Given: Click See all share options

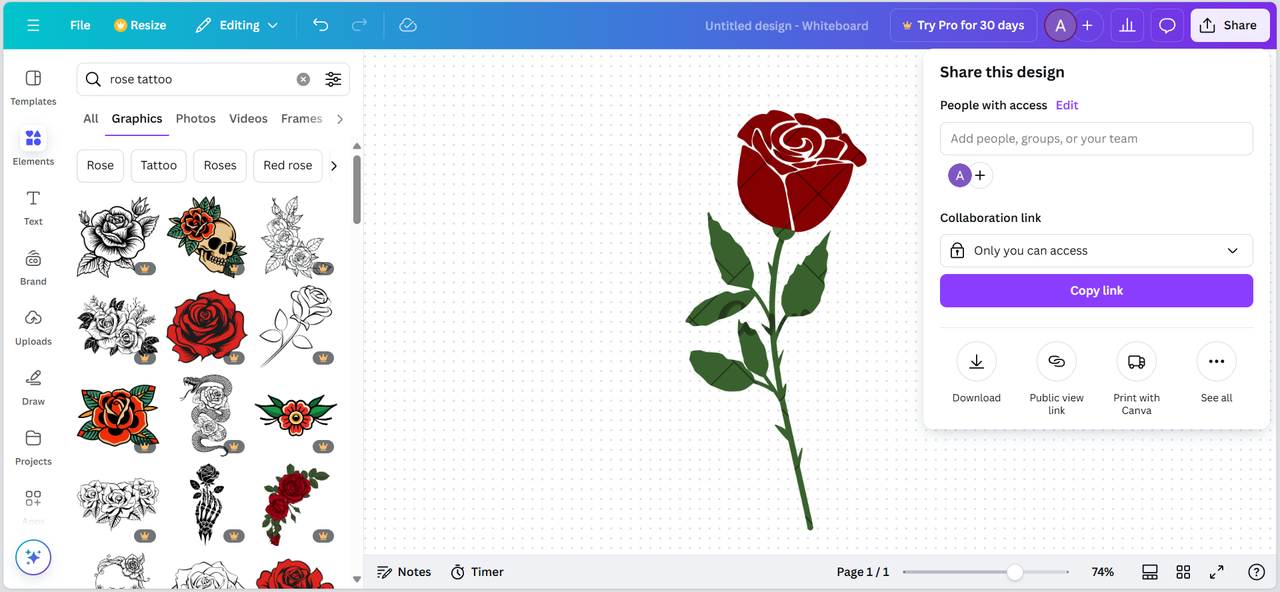Looking at the screenshot, I should pyautogui.click(x=1216, y=372).
